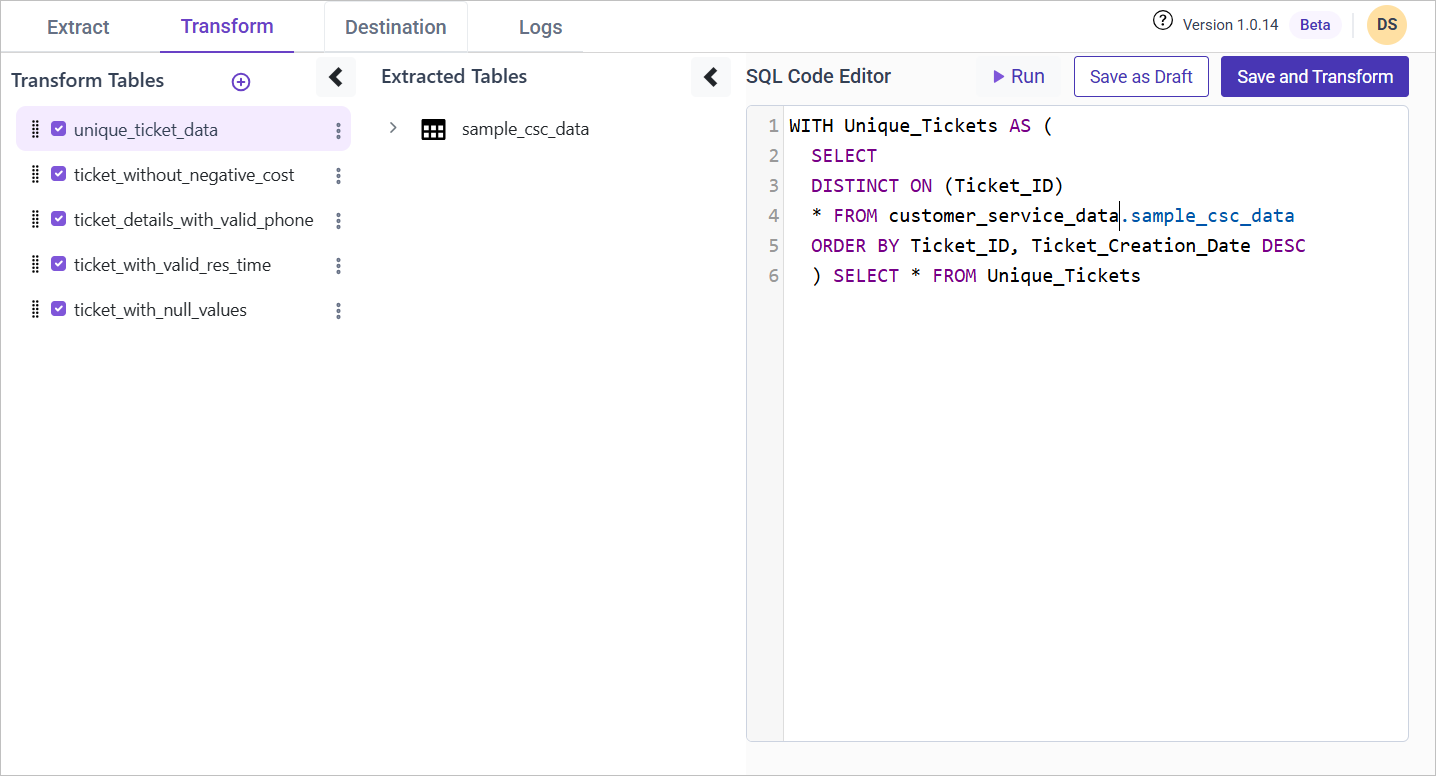Expand the sample_csc_data table node
The height and width of the screenshot is (776, 1436).
tap(393, 128)
